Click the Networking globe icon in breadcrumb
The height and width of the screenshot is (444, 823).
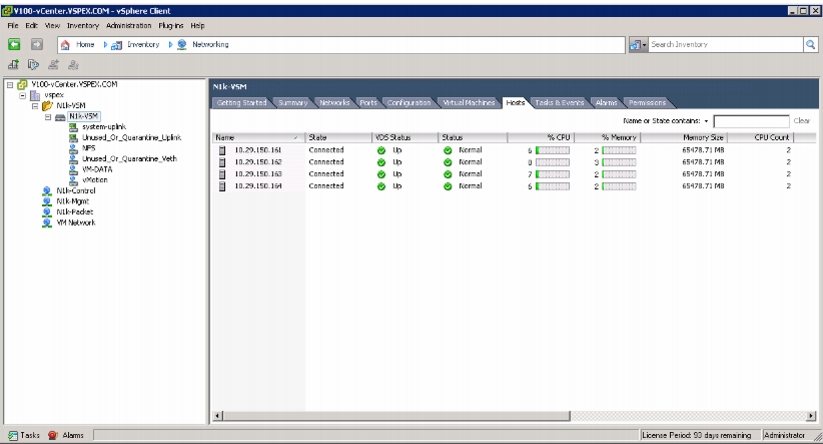(x=182, y=45)
